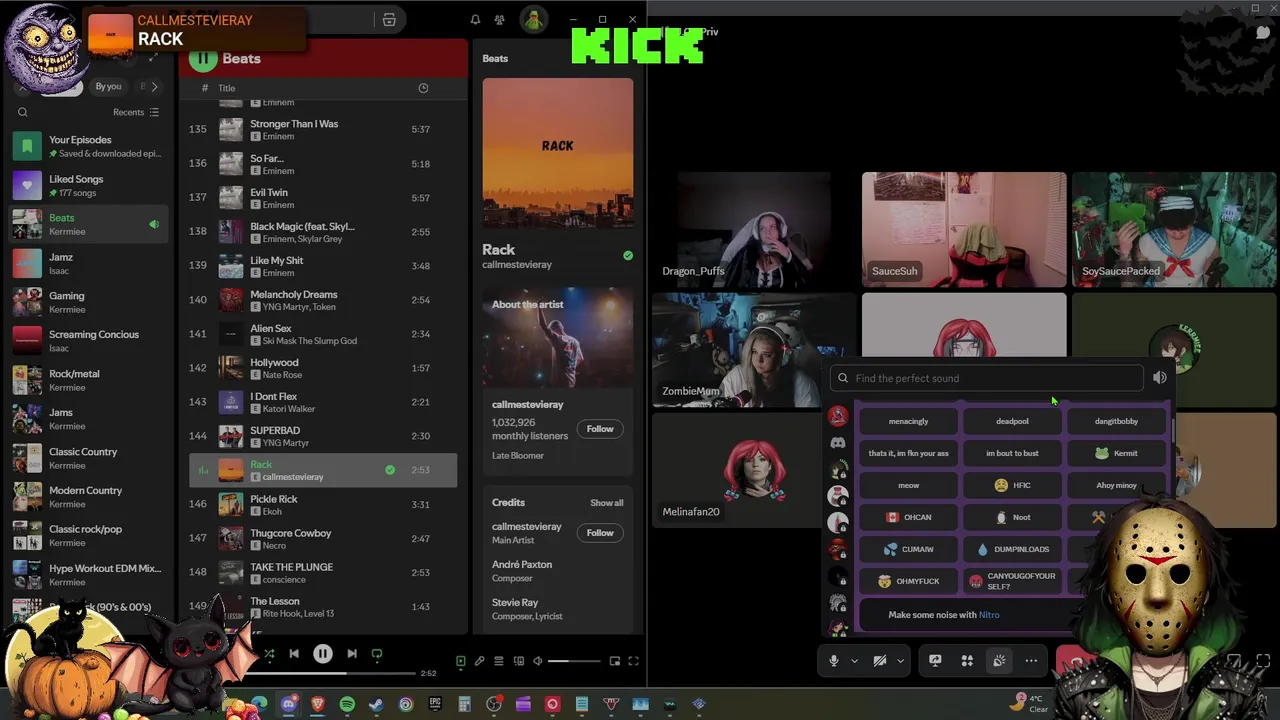The height and width of the screenshot is (720, 1280).
Task: Play Stronger Than I Was track
Action: (322, 130)
